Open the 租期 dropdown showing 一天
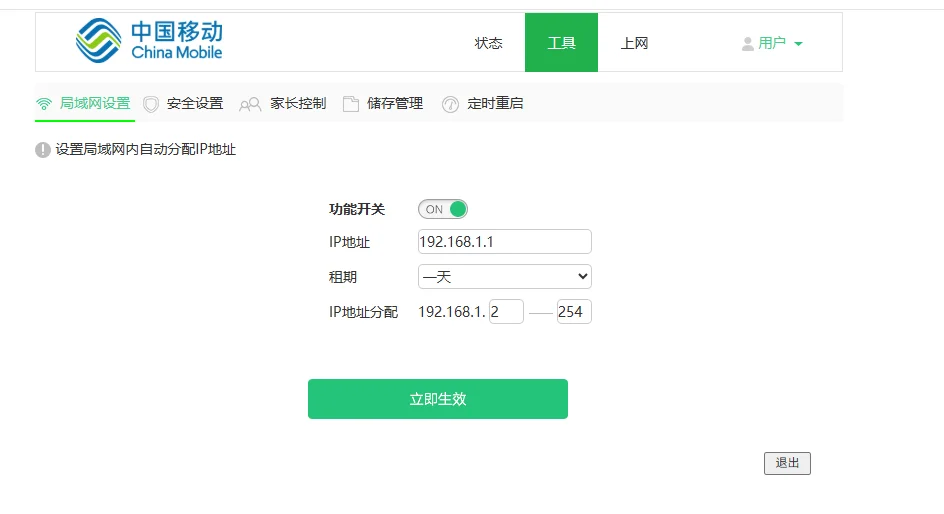Screen dimensions: 944x514 (505, 276)
